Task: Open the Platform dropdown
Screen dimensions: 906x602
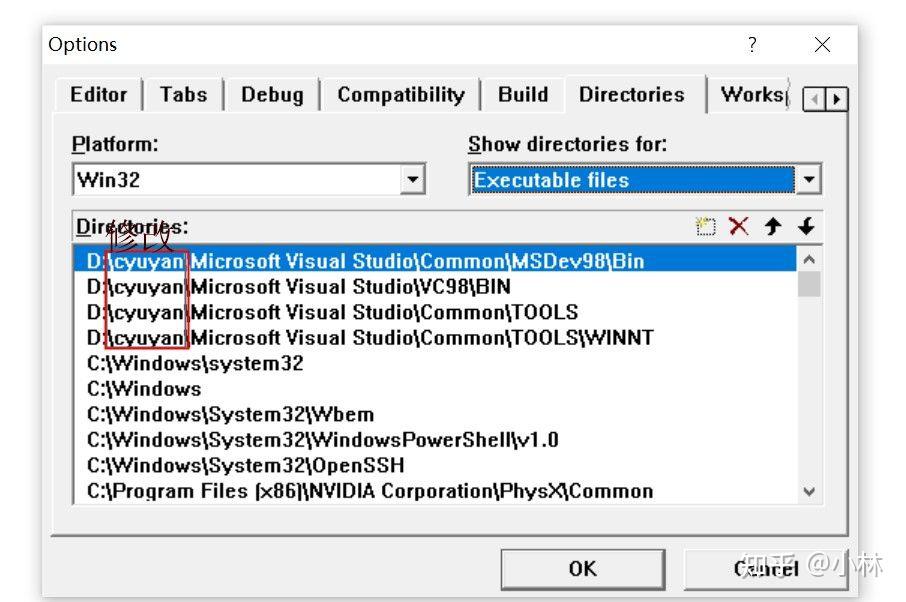Action: 413,178
